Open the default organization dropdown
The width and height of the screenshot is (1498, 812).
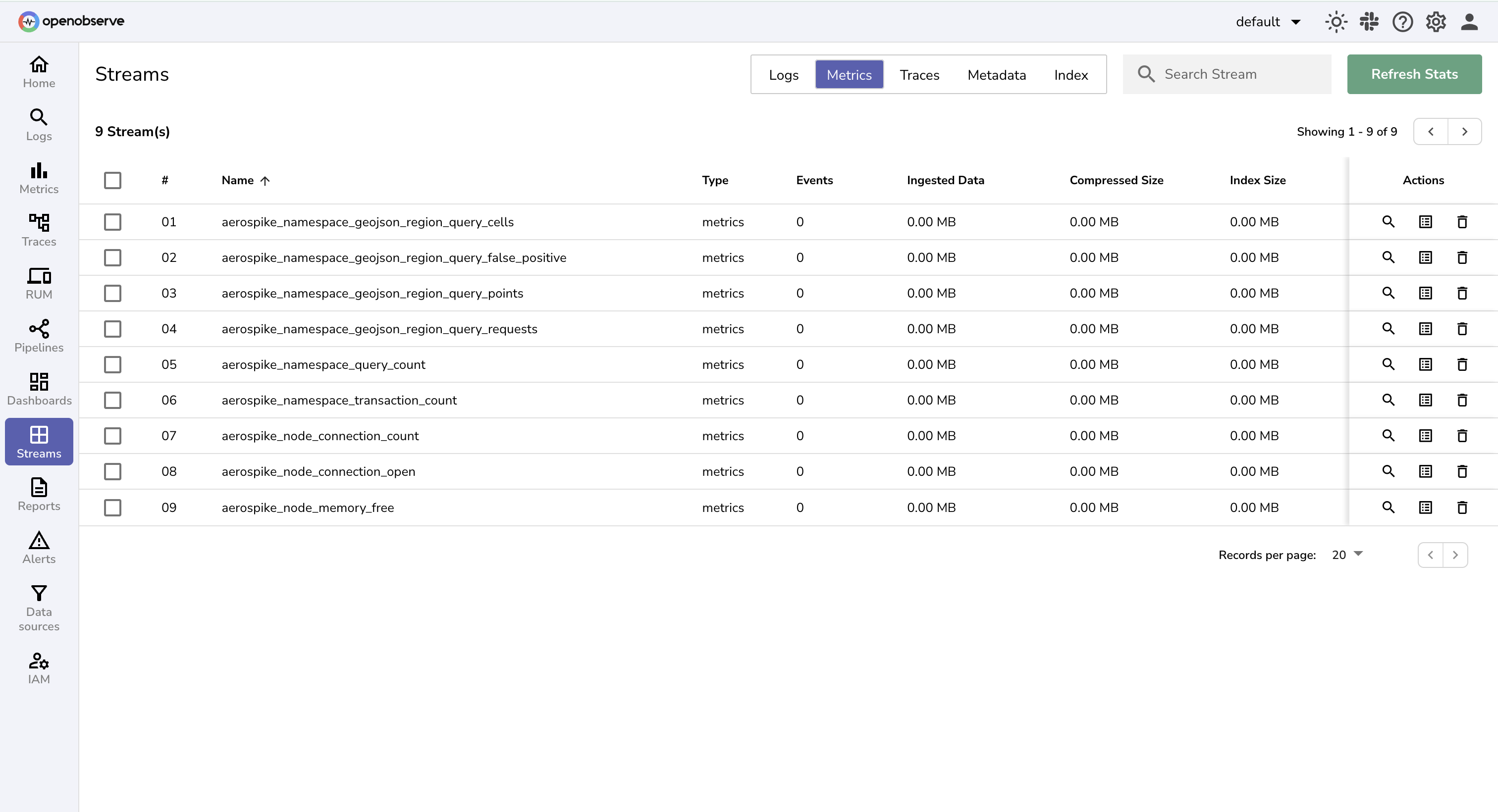point(1268,21)
